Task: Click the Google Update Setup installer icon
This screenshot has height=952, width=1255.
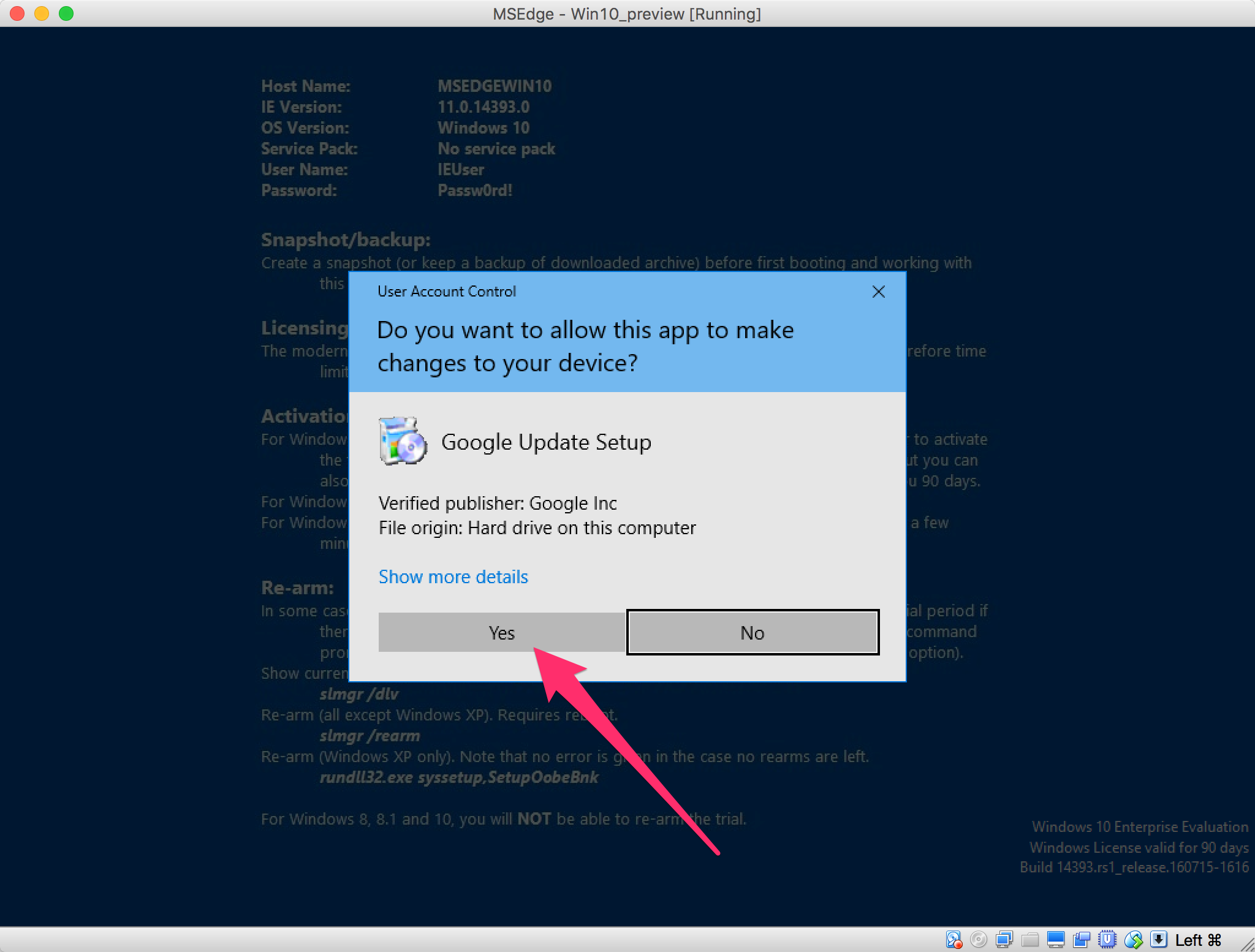Action: click(x=402, y=441)
